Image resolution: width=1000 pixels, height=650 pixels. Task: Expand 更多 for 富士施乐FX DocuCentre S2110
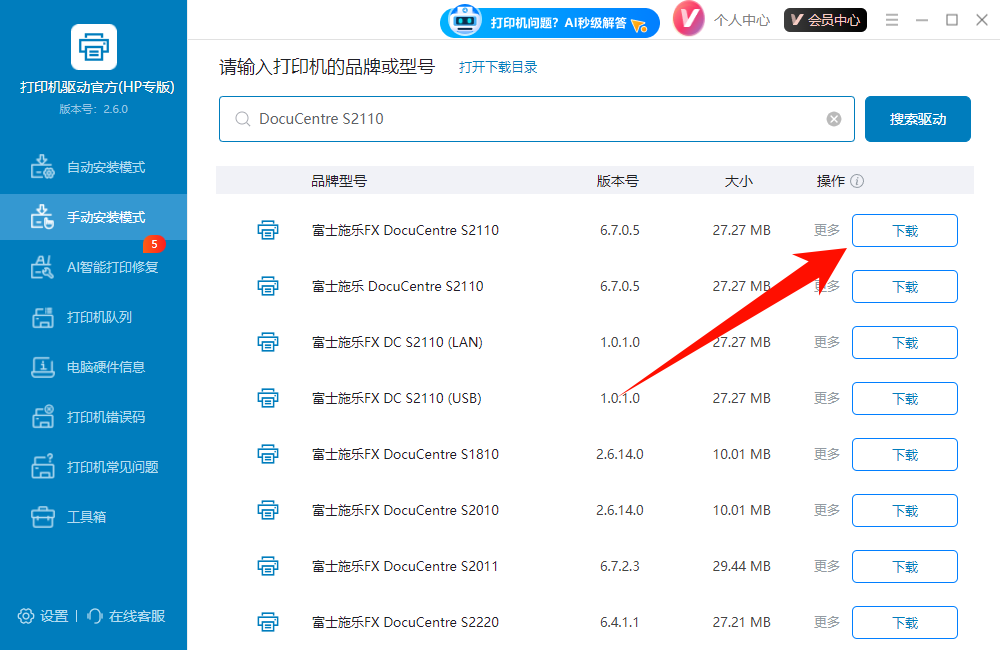827,230
